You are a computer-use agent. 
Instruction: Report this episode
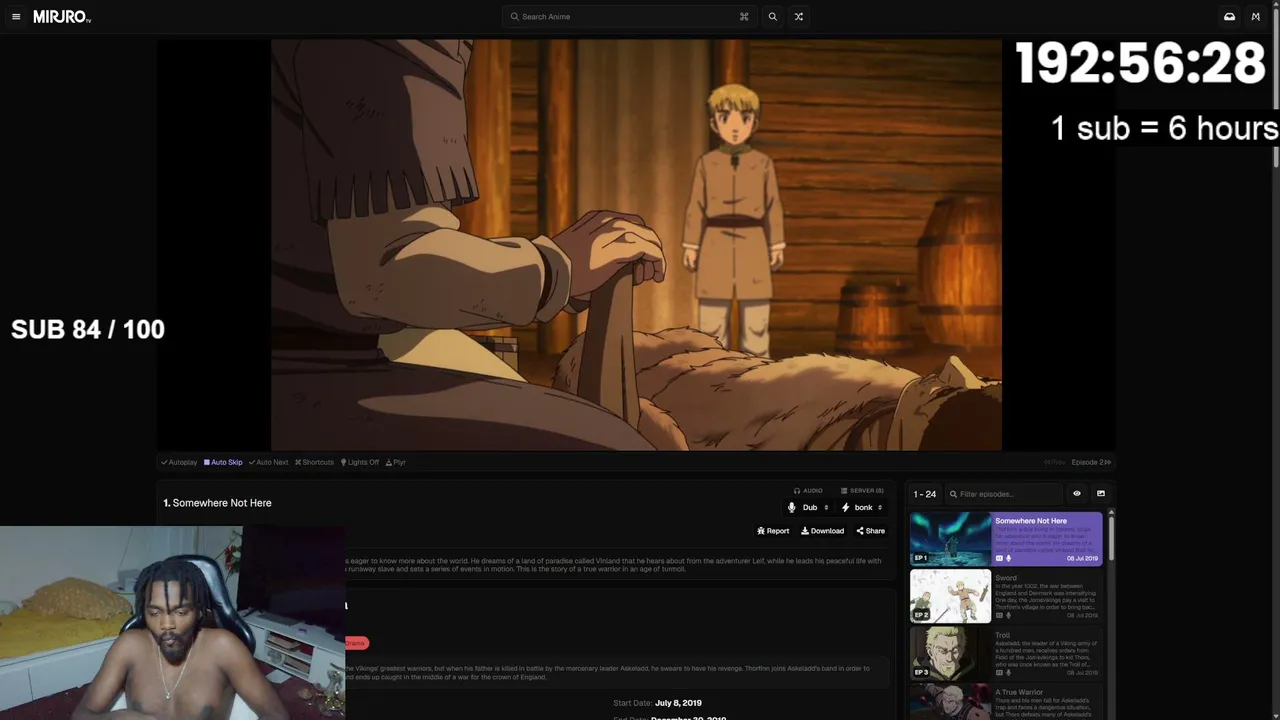pos(773,531)
